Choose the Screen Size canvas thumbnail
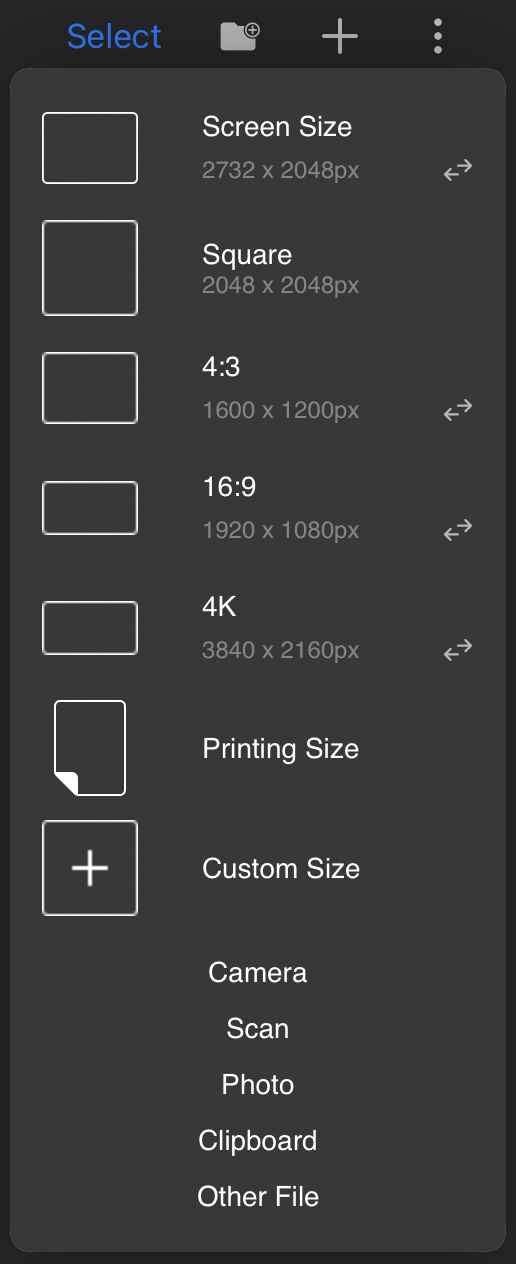Screen dimensions: 516x1264 pos(90,148)
